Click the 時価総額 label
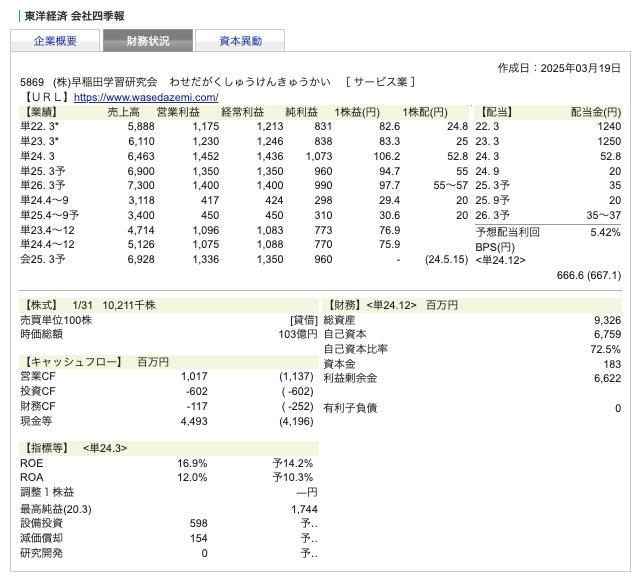The image size is (638, 579). 42,334
